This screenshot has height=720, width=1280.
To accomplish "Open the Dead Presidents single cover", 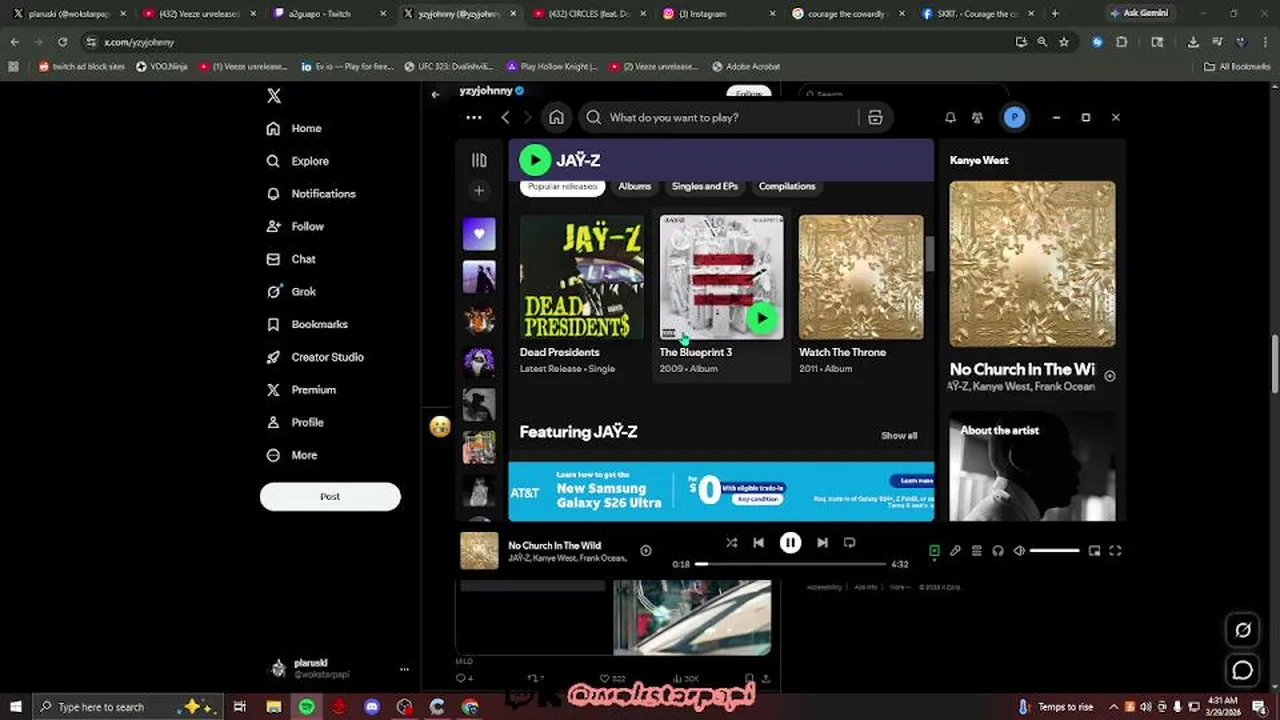I will click(x=582, y=277).
